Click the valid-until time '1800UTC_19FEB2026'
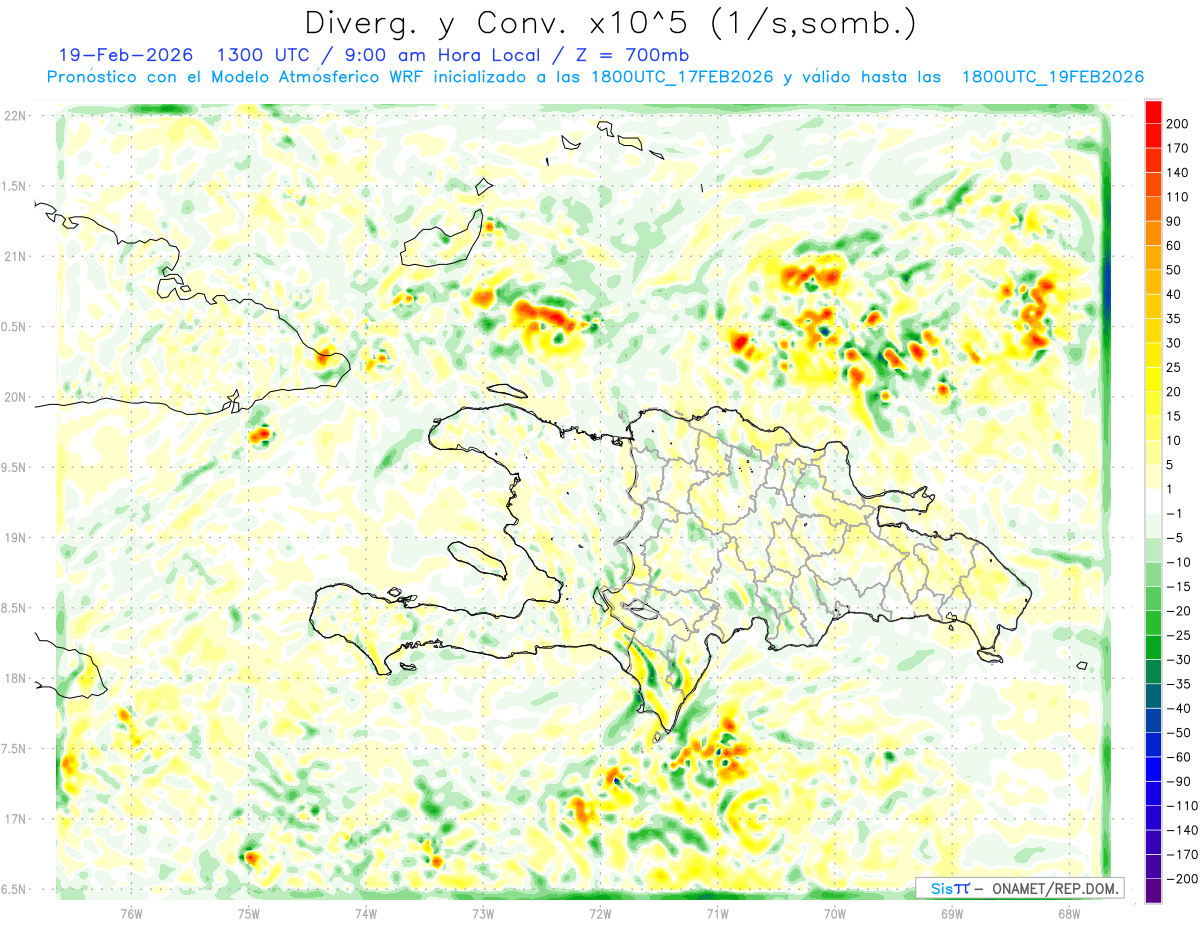This screenshot has width=1200, height=927. point(1052,77)
